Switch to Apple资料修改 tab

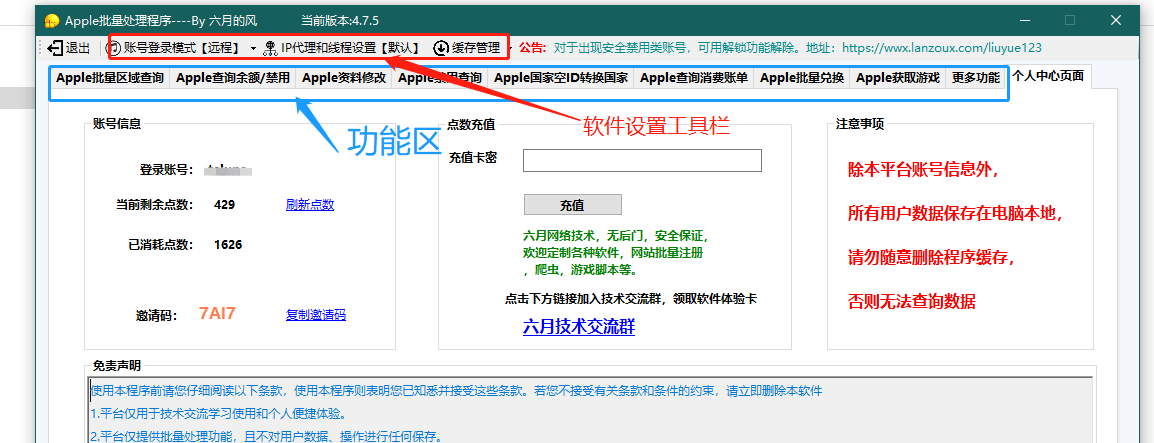click(x=344, y=78)
